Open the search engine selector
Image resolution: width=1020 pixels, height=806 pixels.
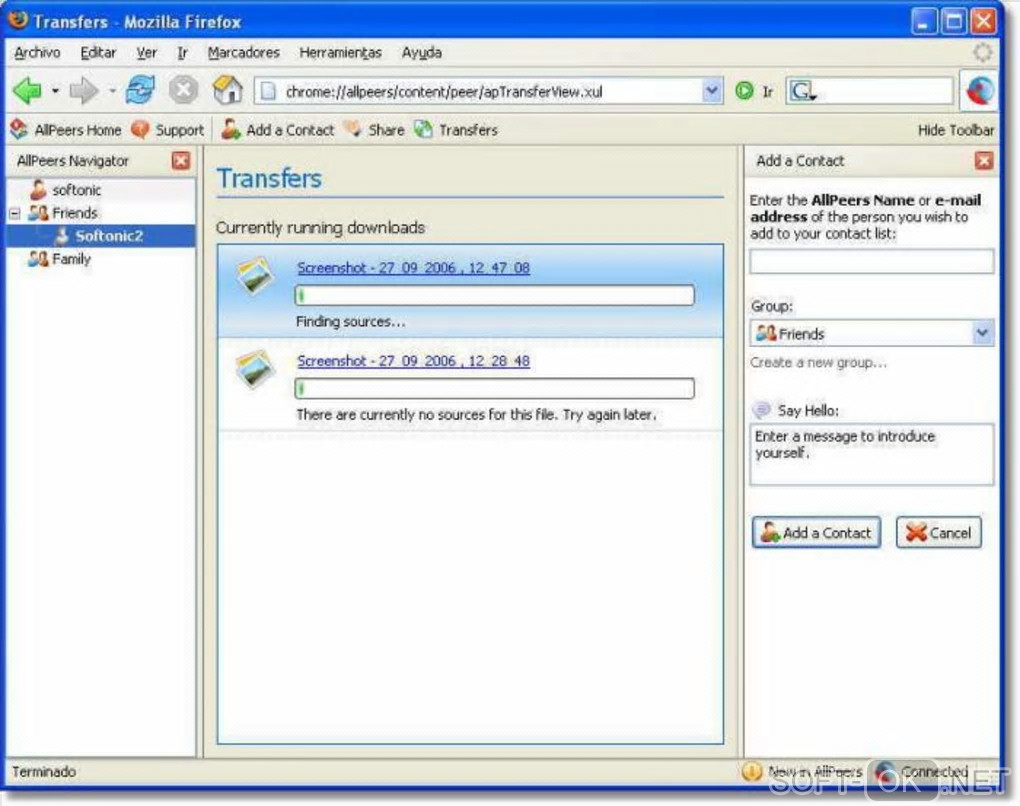click(802, 92)
